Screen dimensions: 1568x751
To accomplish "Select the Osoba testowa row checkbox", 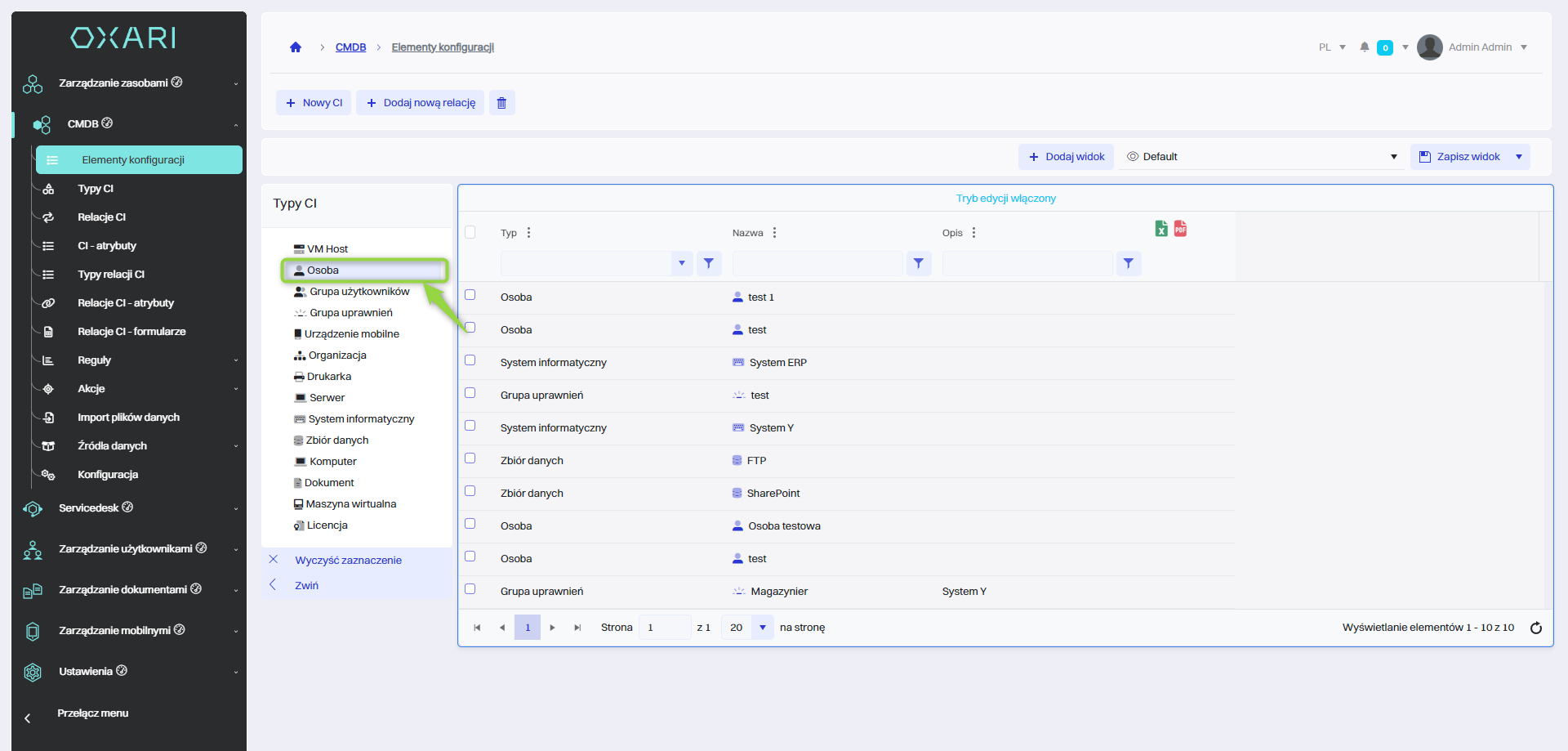I will click(470, 524).
